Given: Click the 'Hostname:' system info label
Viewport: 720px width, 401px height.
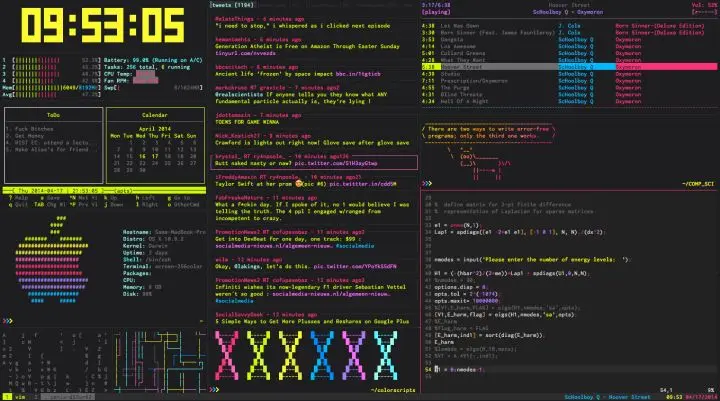Looking at the screenshot, I should [137, 232].
